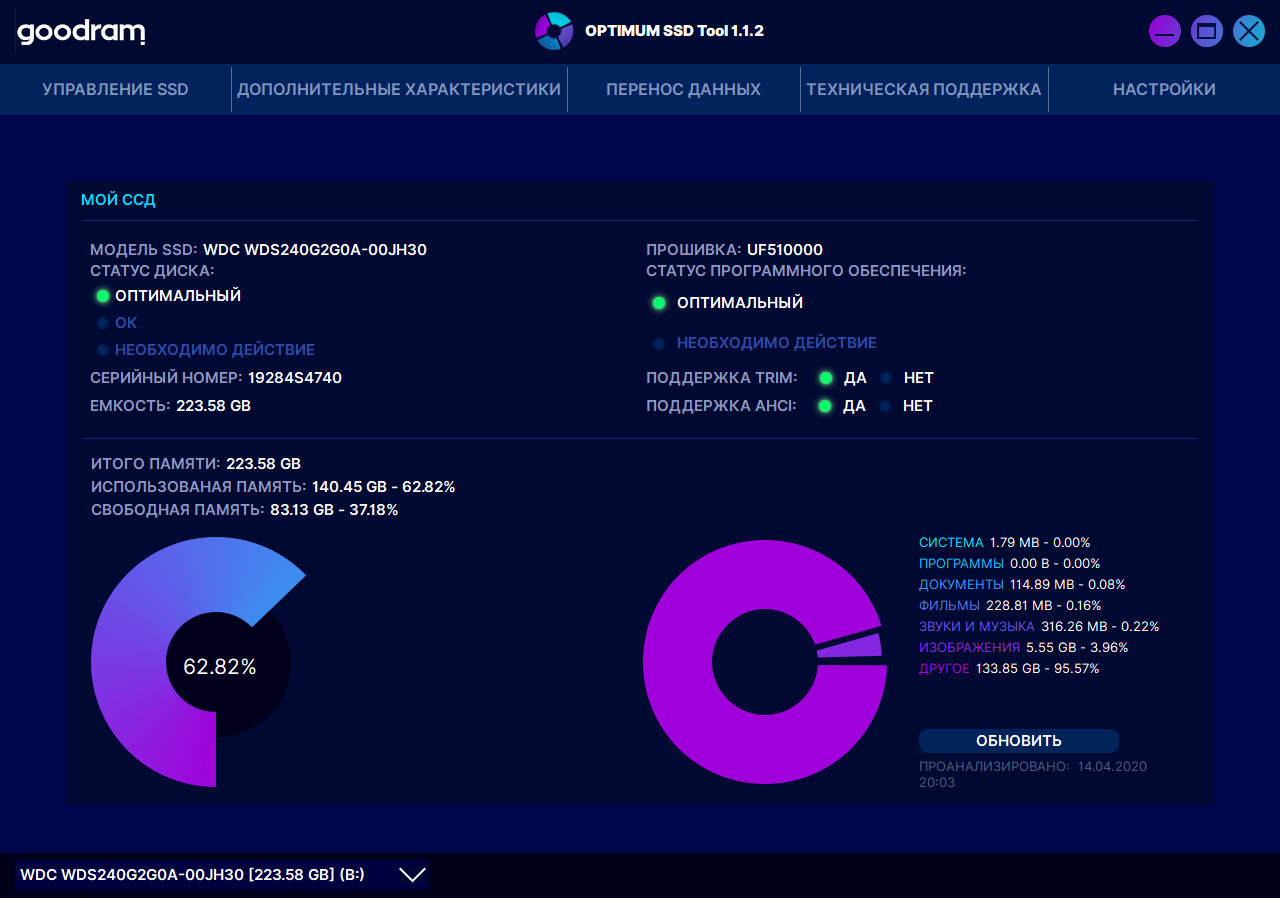Image resolution: width=1280 pixels, height=898 pixels.
Task: Open the НАСТРОЙКИ tab
Action: point(1164,90)
